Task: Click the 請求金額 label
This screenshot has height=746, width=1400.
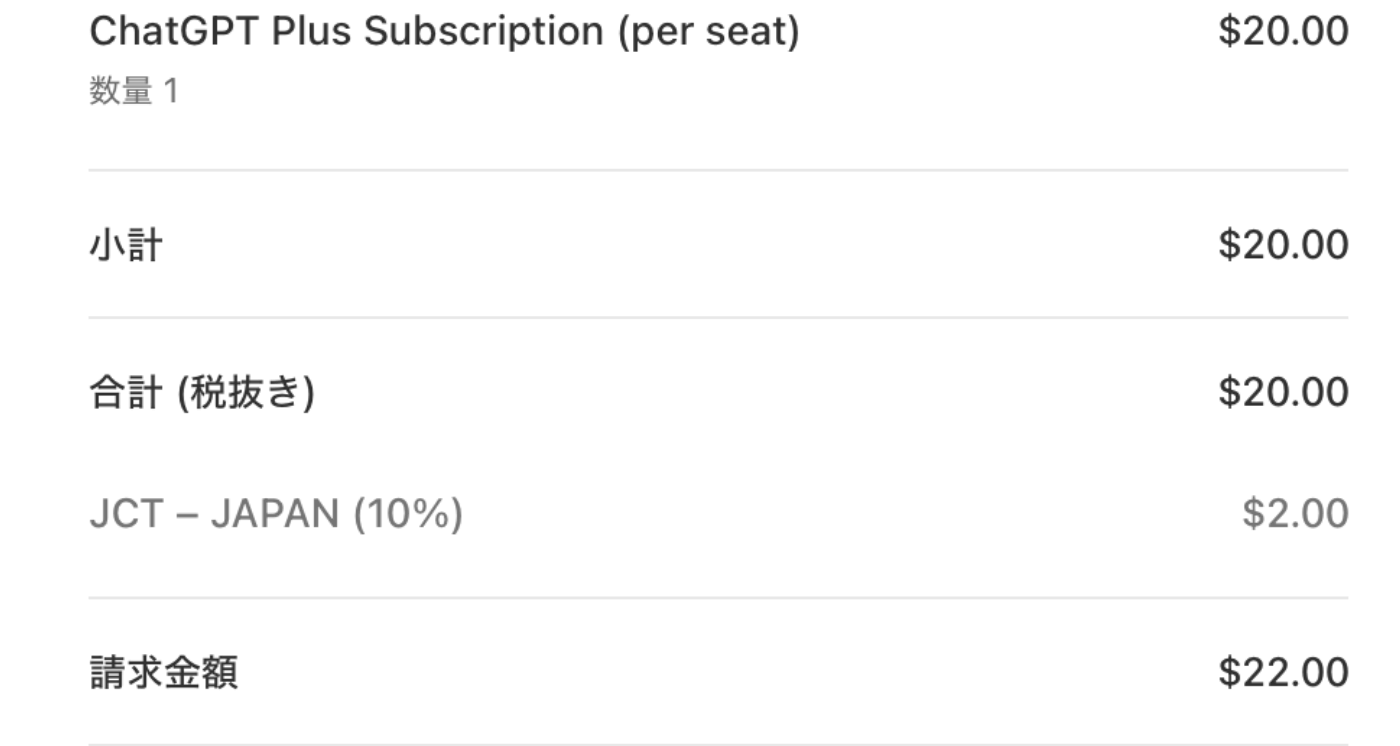Action: tap(163, 673)
